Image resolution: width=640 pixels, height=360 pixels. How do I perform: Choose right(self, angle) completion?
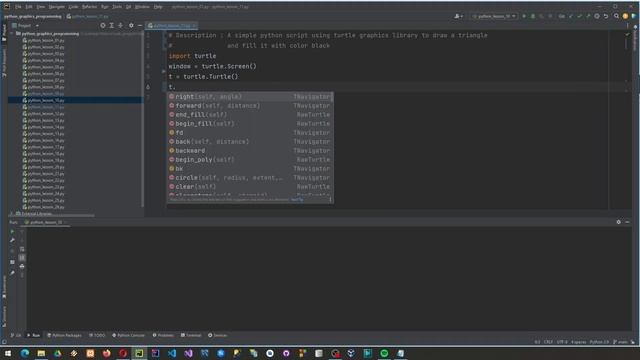coord(250,97)
